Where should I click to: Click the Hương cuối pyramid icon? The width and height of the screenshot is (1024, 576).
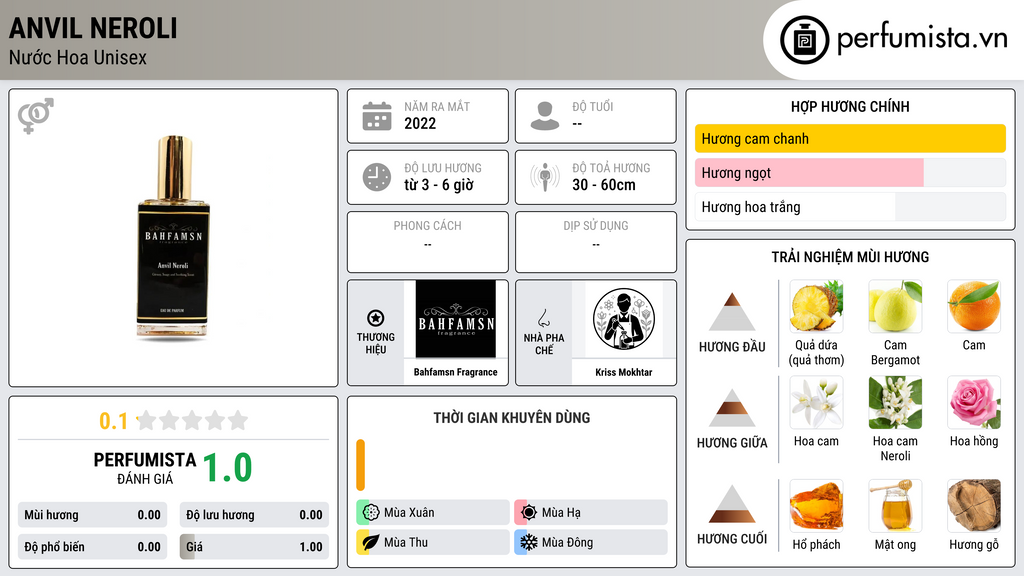tap(732, 504)
